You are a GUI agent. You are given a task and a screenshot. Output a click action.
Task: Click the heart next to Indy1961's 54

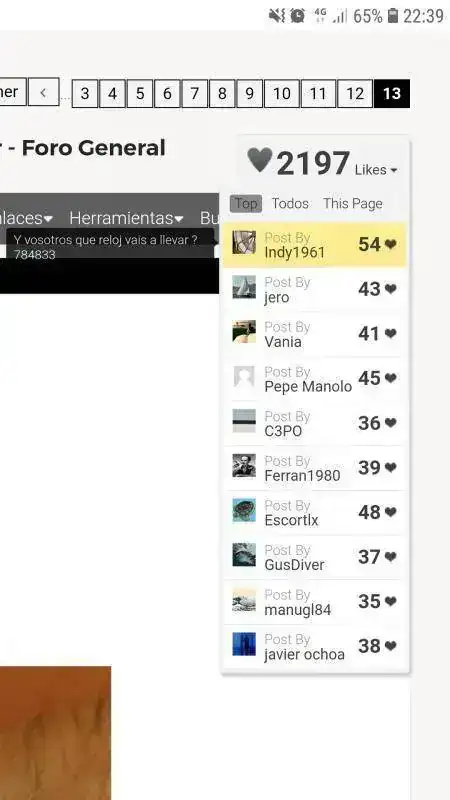(x=391, y=244)
